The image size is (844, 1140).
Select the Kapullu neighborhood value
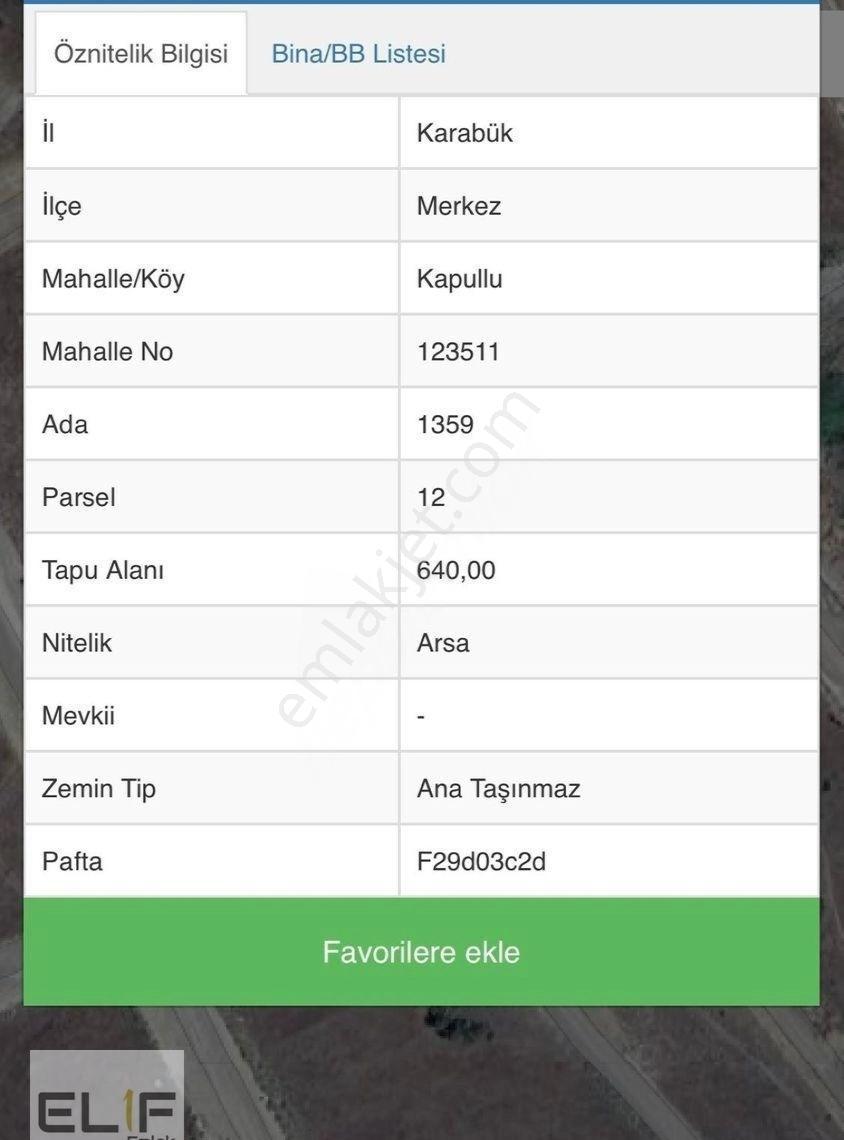[459, 278]
